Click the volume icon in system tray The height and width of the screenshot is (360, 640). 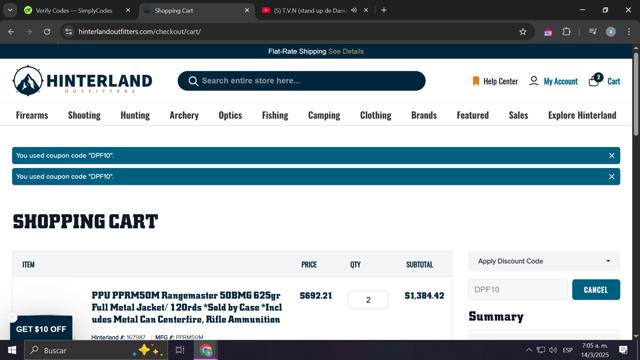coord(553,350)
